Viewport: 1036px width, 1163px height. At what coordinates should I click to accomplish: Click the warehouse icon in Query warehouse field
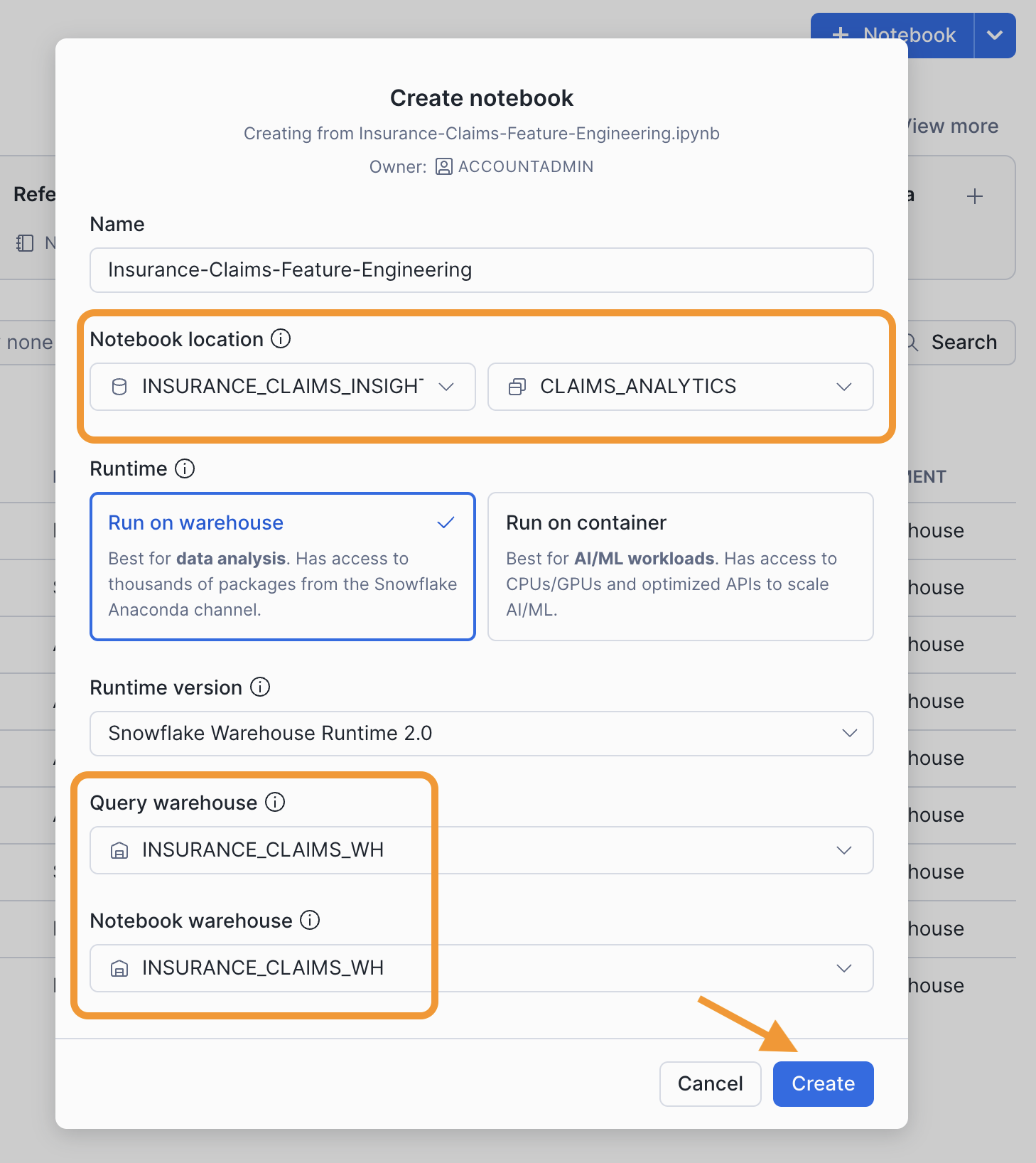click(x=119, y=850)
